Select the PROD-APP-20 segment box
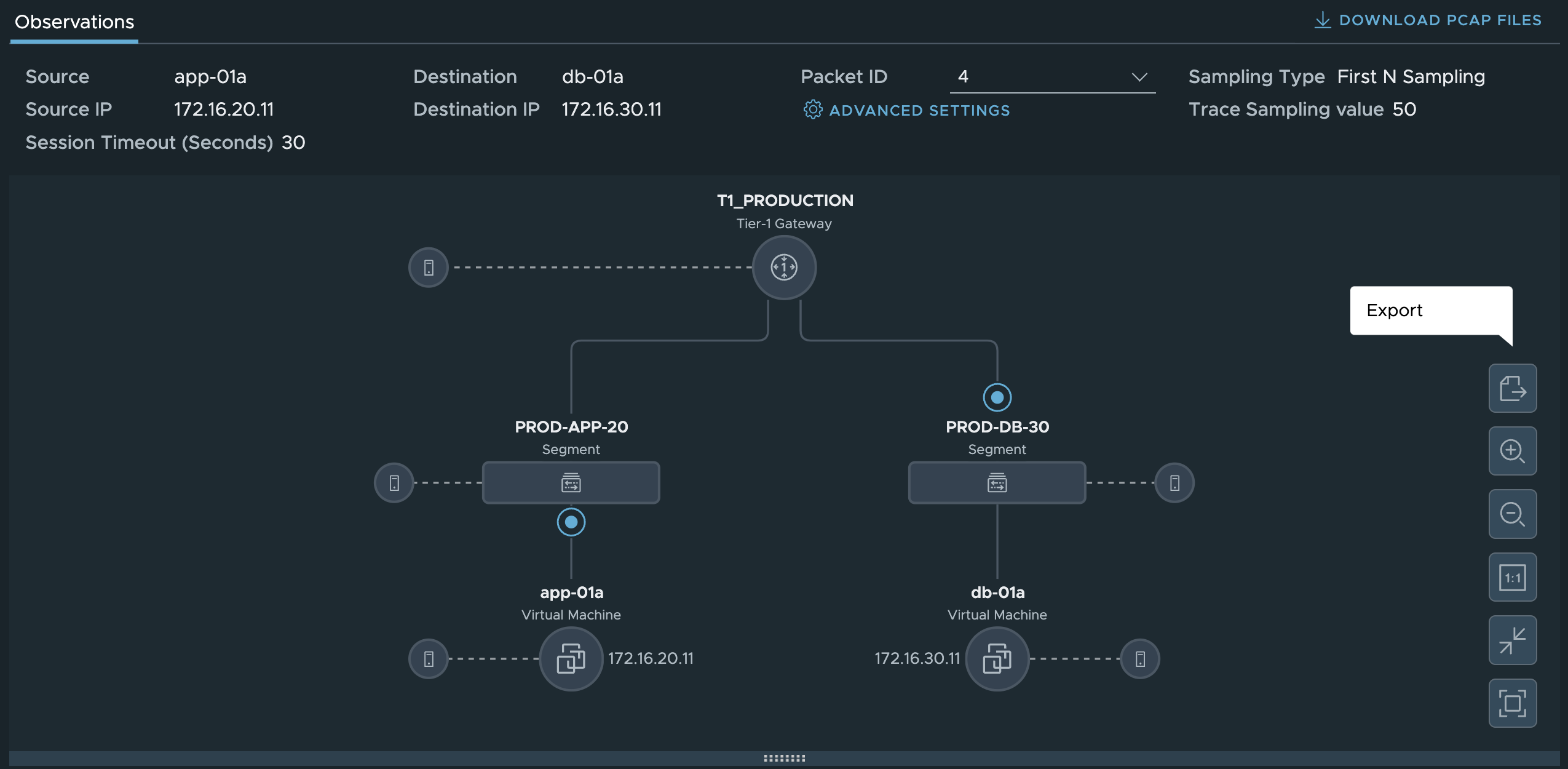The height and width of the screenshot is (769, 1568). click(571, 483)
